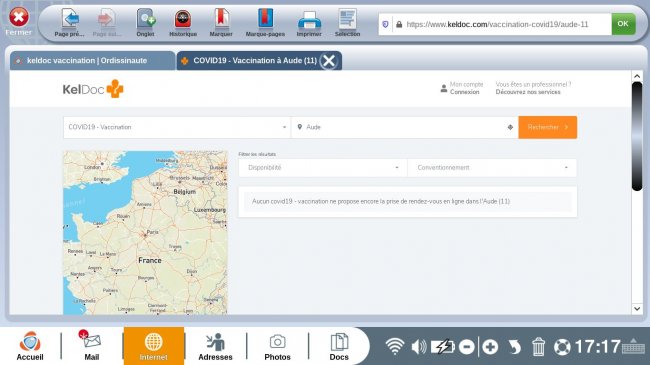
Task: Select Internet in bottom bar
Action: (153, 346)
